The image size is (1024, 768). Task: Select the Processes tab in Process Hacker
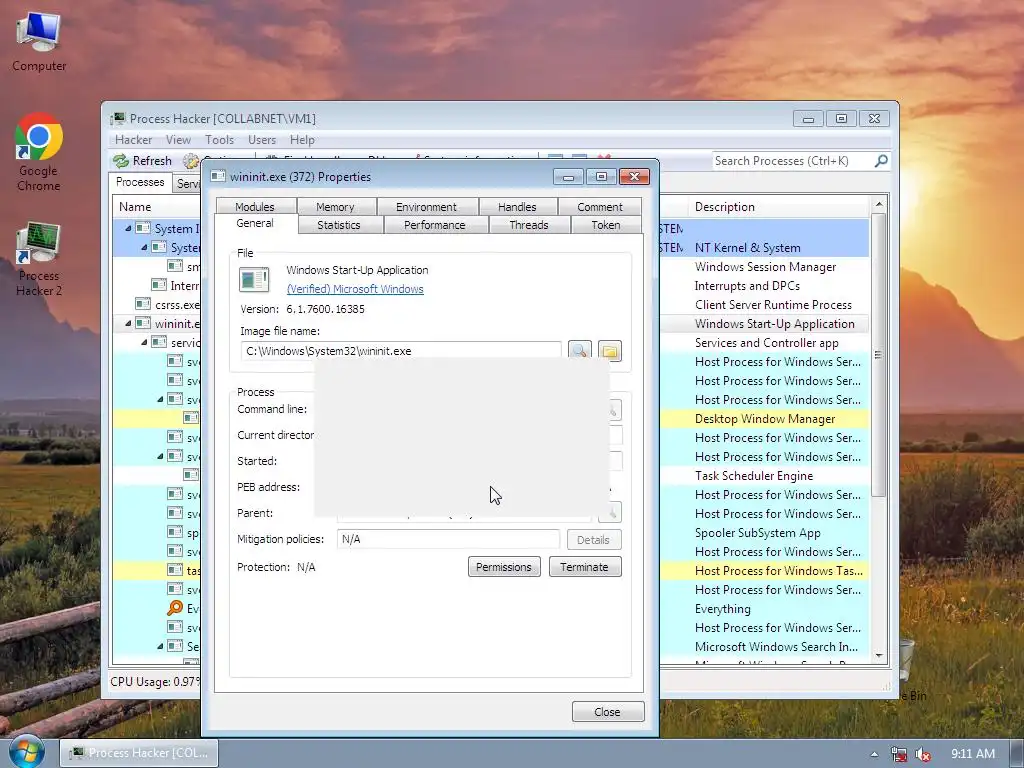140,182
